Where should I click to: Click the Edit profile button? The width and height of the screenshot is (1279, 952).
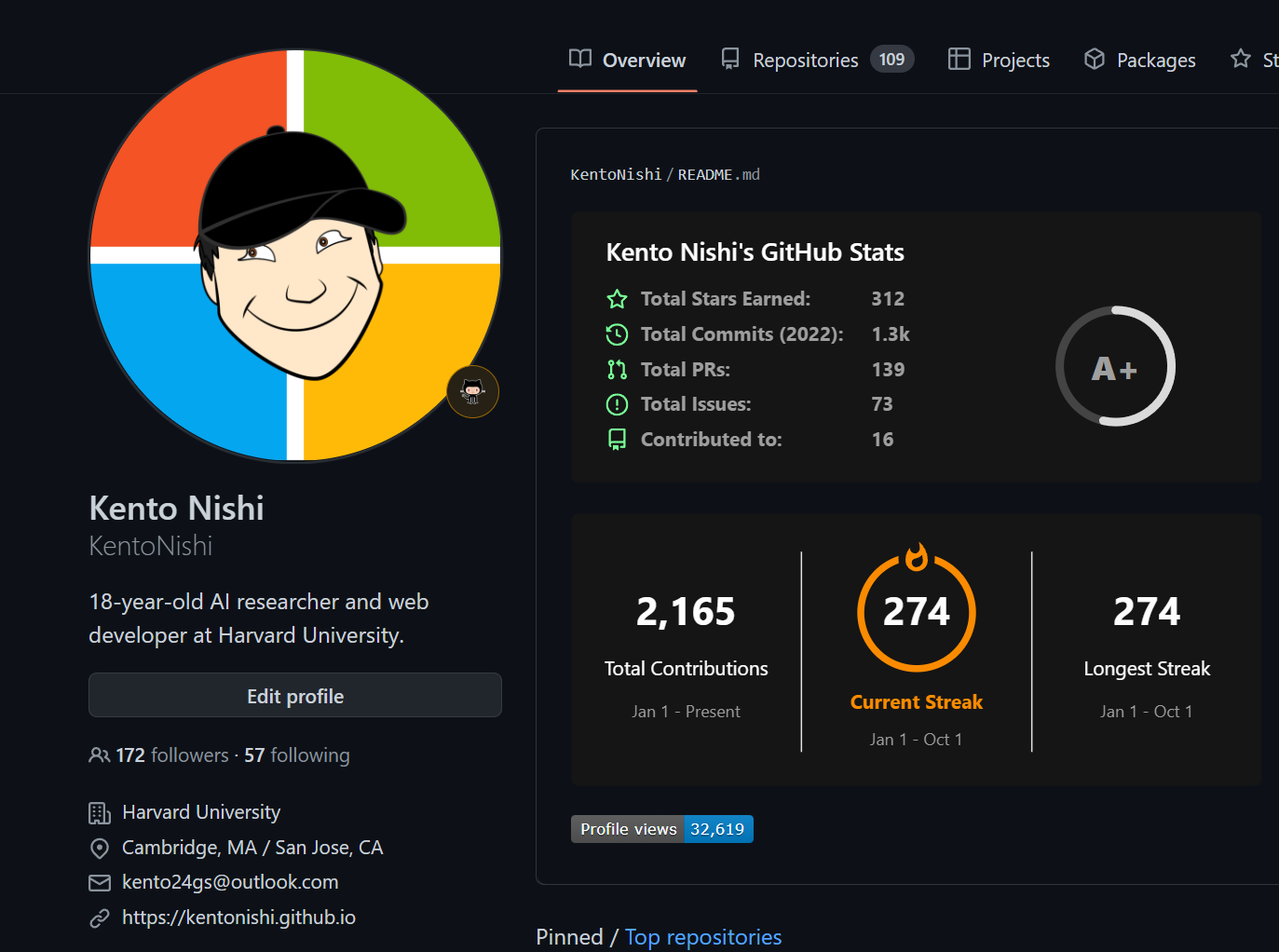(294, 696)
